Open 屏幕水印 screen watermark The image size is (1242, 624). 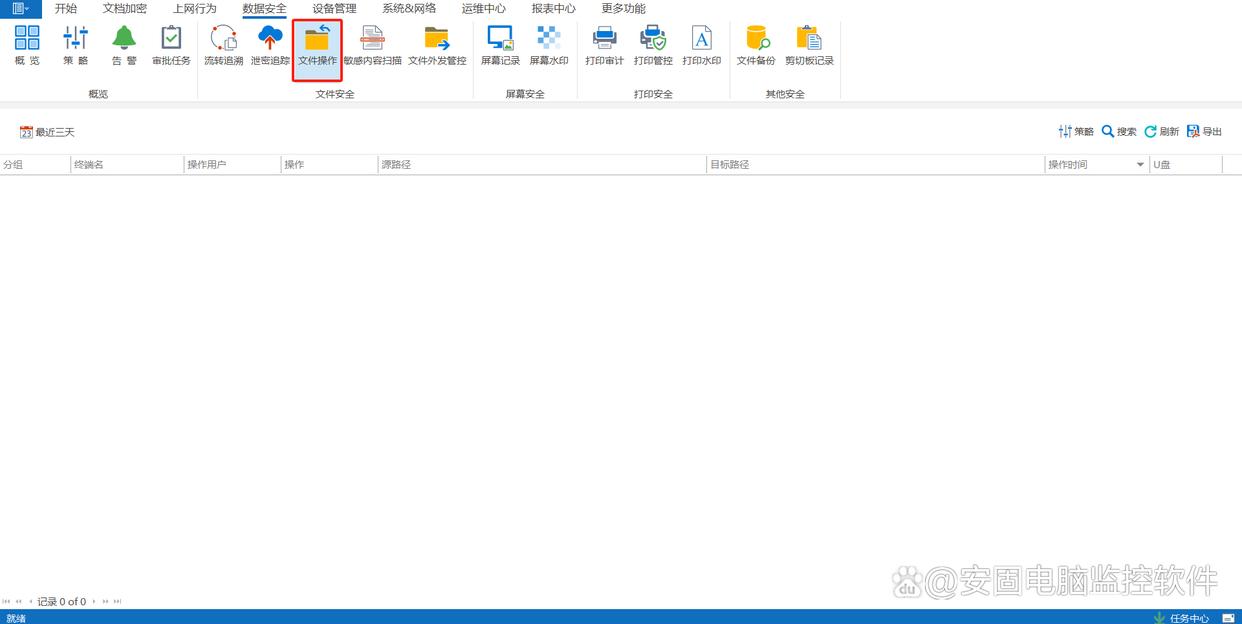[549, 46]
